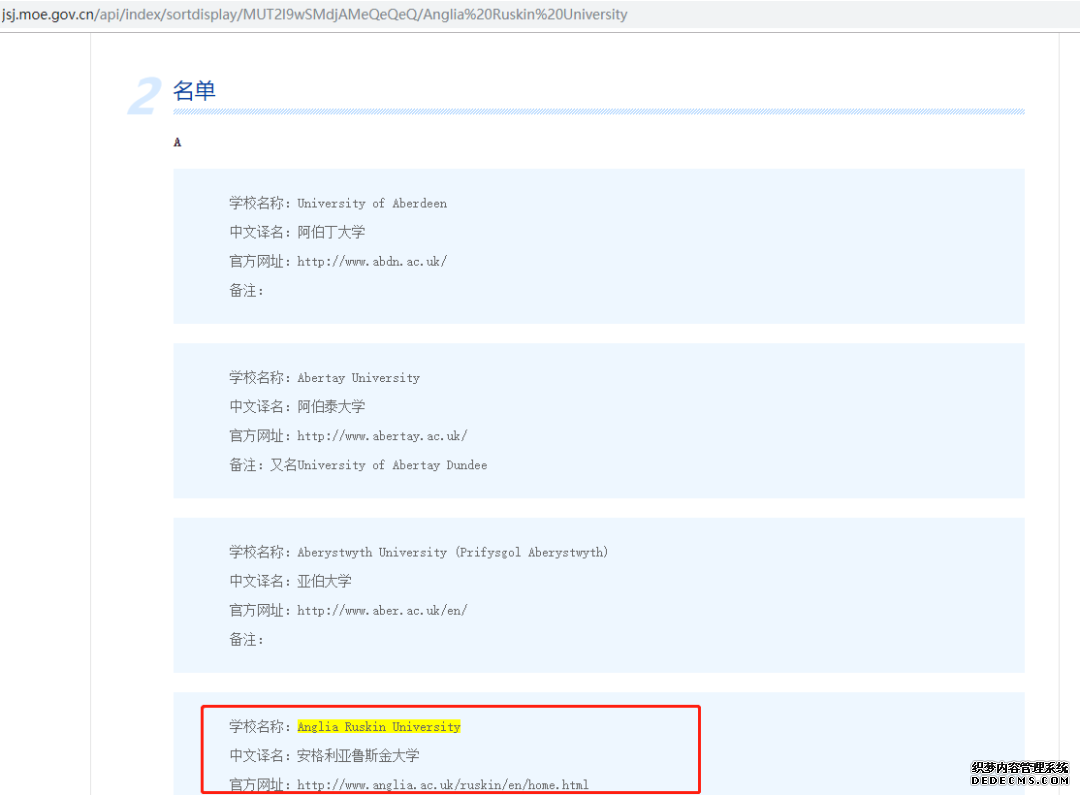Viewport: 1080px width, 795px height.
Task: Click the Chinese name 阿伯丁大学
Action: pos(331,232)
